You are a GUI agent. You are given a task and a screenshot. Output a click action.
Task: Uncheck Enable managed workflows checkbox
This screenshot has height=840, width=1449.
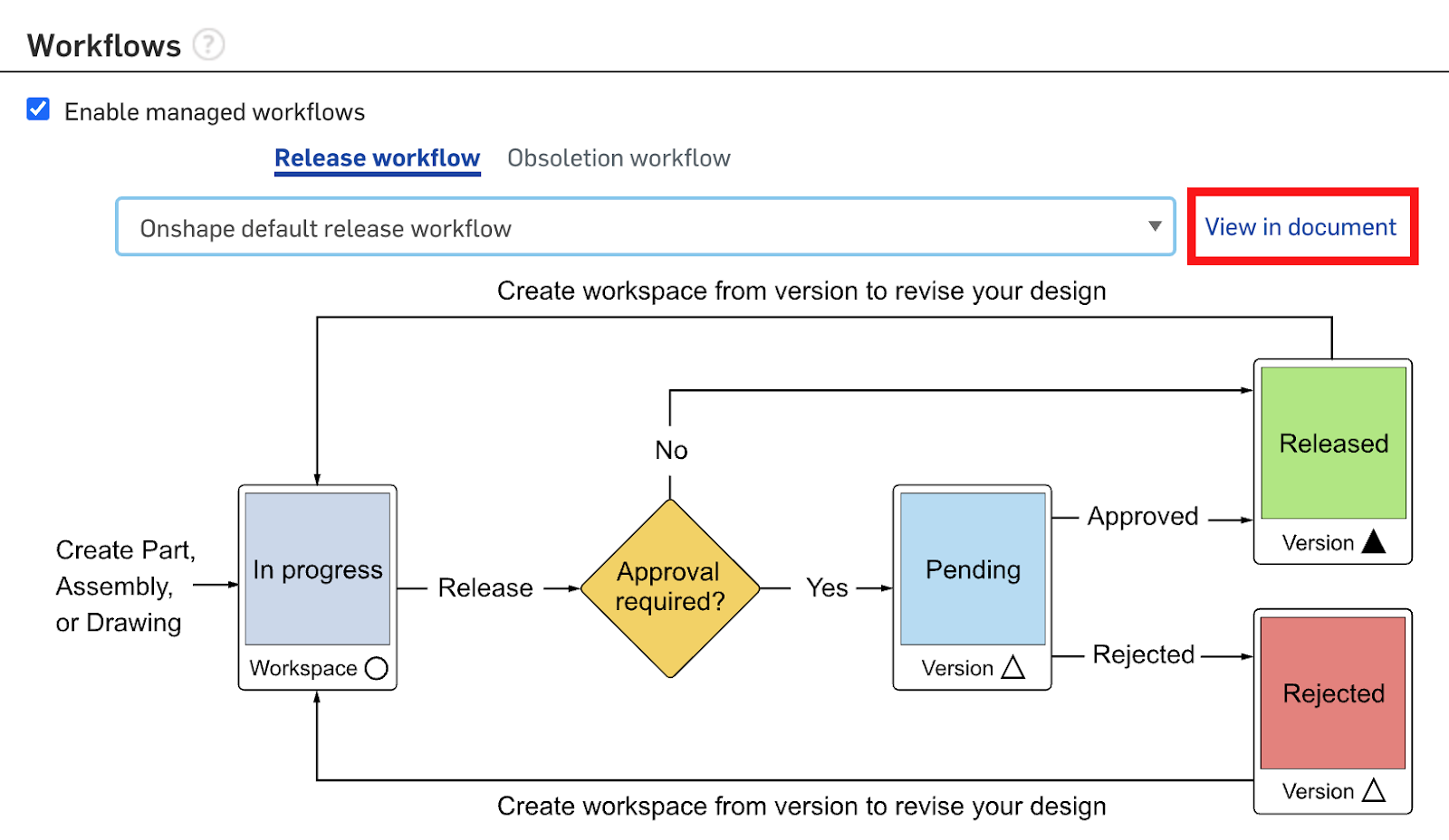(x=38, y=110)
